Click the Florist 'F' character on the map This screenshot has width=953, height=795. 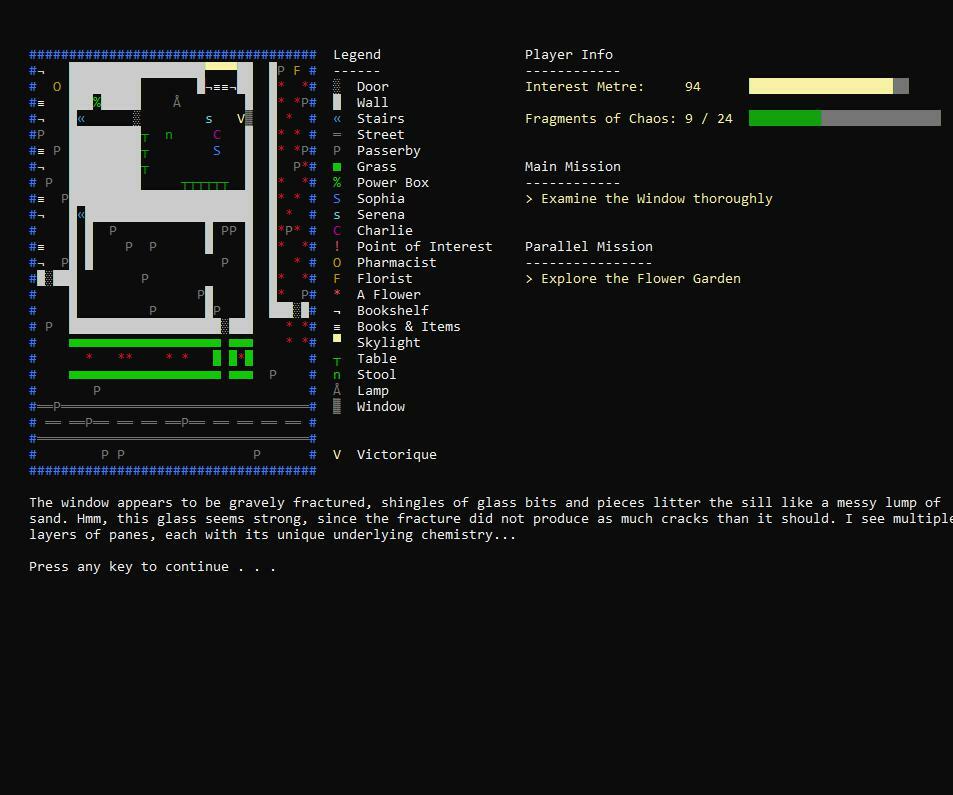pyautogui.click(x=297, y=71)
